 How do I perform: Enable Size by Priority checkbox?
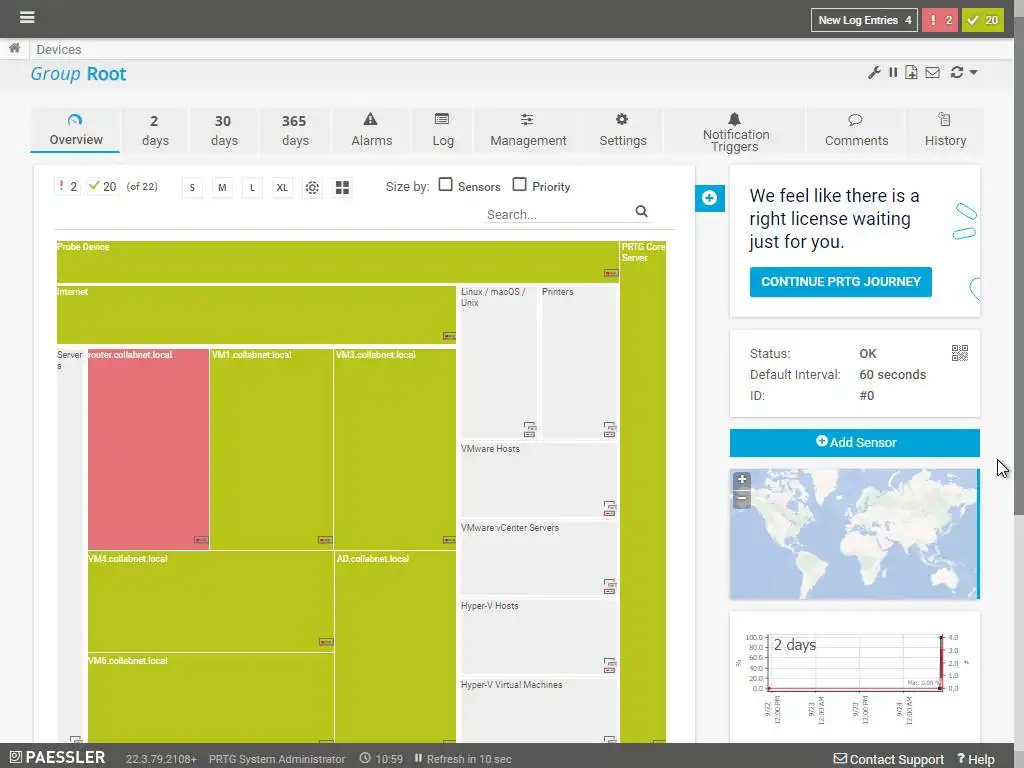(519, 185)
